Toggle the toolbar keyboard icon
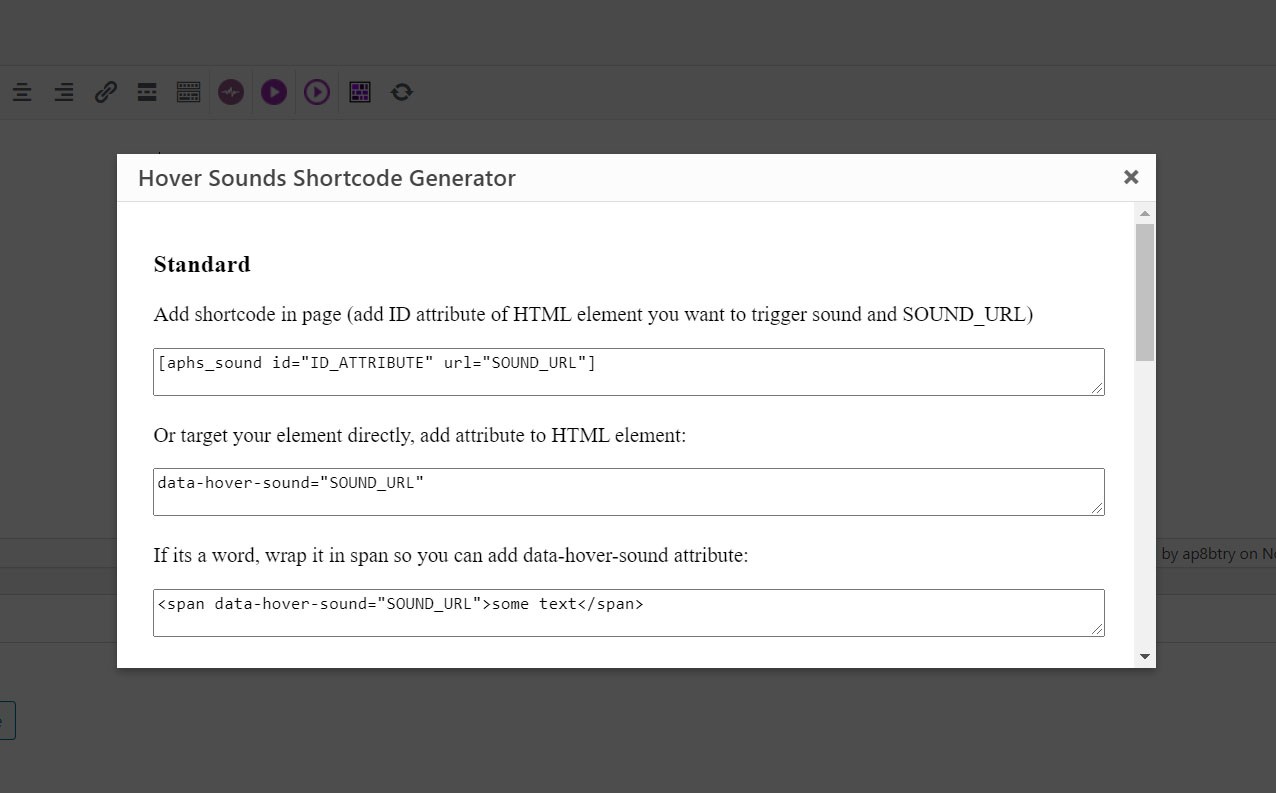Image resolution: width=1276 pixels, height=793 pixels. pos(189,92)
